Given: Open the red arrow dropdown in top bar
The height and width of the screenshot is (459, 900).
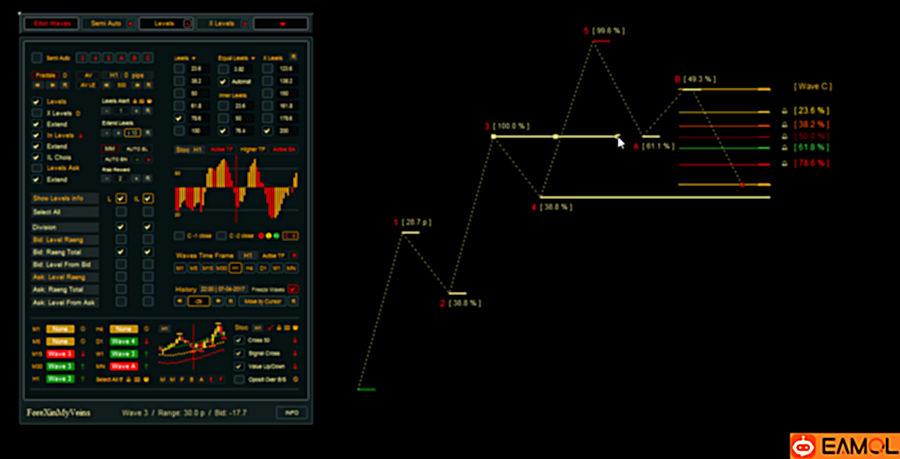Looking at the screenshot, I should [x=280, y=24].
